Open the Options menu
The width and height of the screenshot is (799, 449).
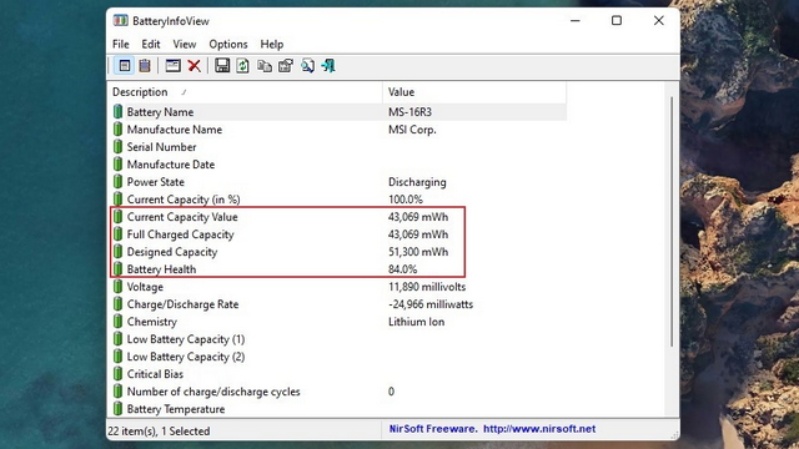228,44
